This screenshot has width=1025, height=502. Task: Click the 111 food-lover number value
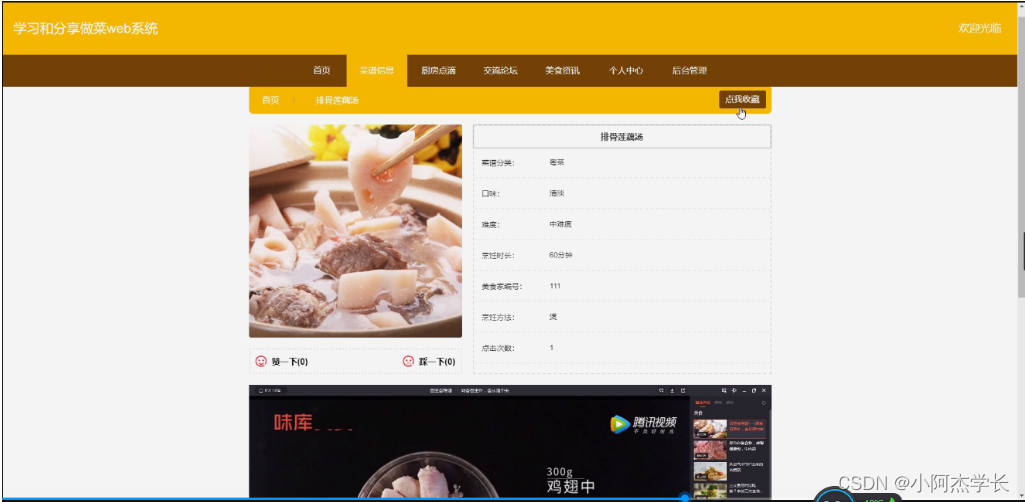555,286
